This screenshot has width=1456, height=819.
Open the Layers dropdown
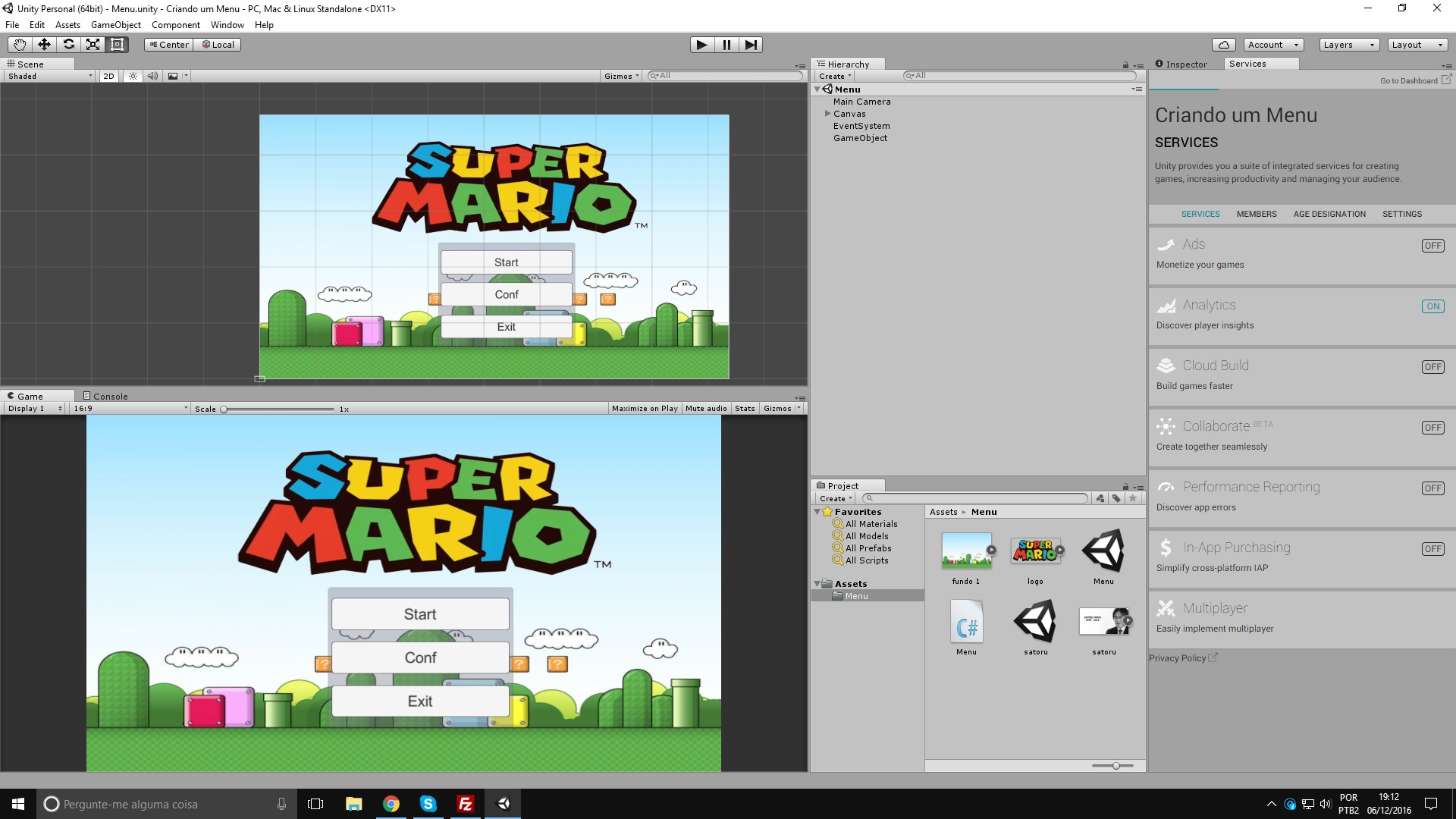[1348, 45]
